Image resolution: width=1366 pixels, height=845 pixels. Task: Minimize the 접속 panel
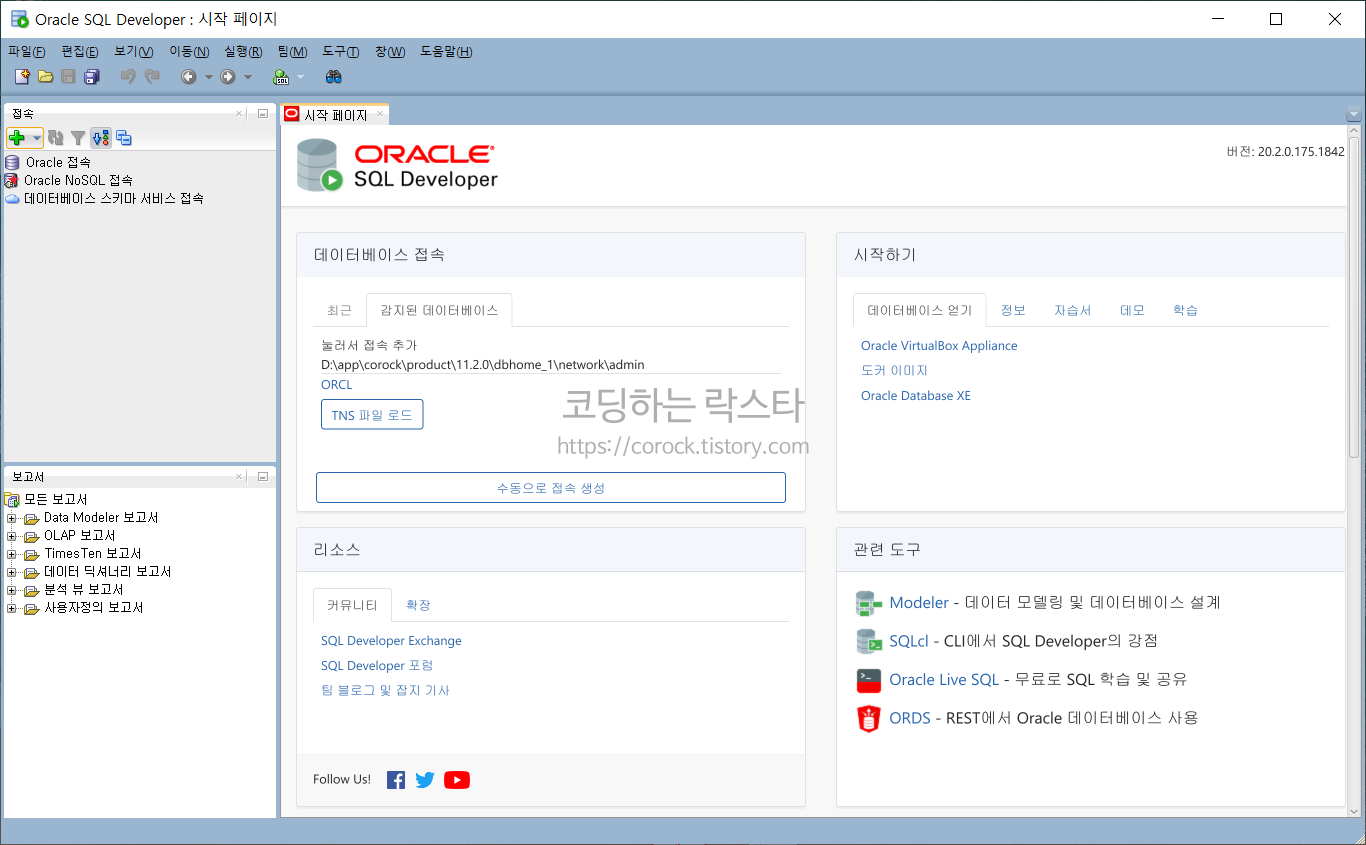[x=262, y=114]
